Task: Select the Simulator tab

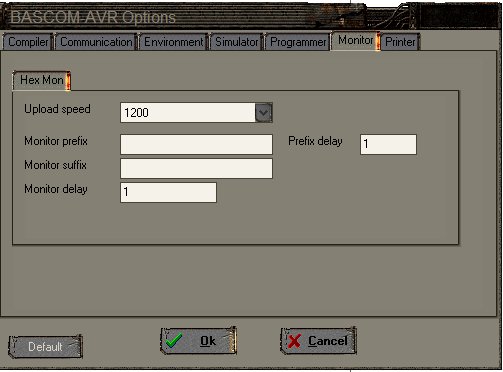Action: (237, 42)
